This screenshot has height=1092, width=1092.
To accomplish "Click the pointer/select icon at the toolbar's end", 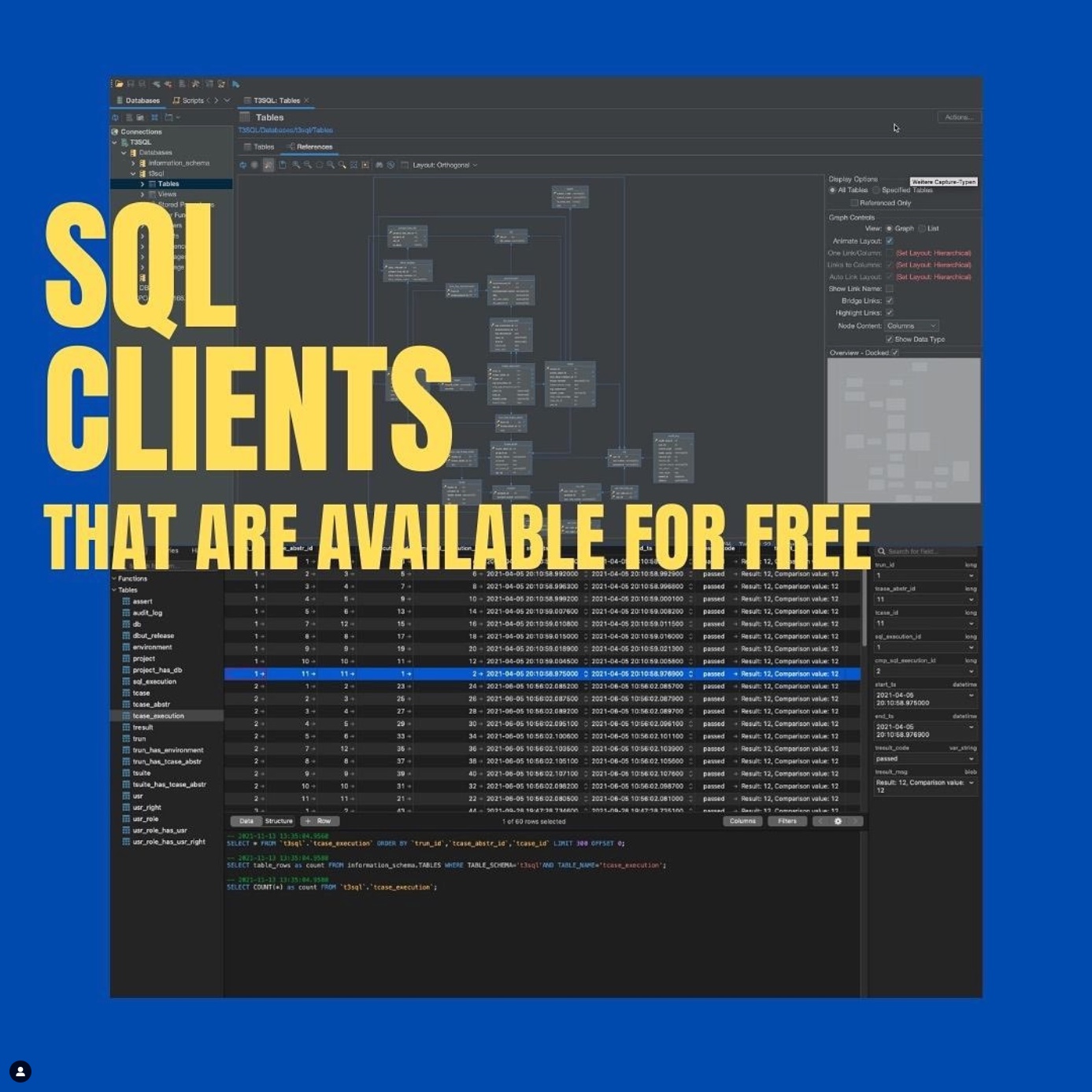I will click(236, 83).
